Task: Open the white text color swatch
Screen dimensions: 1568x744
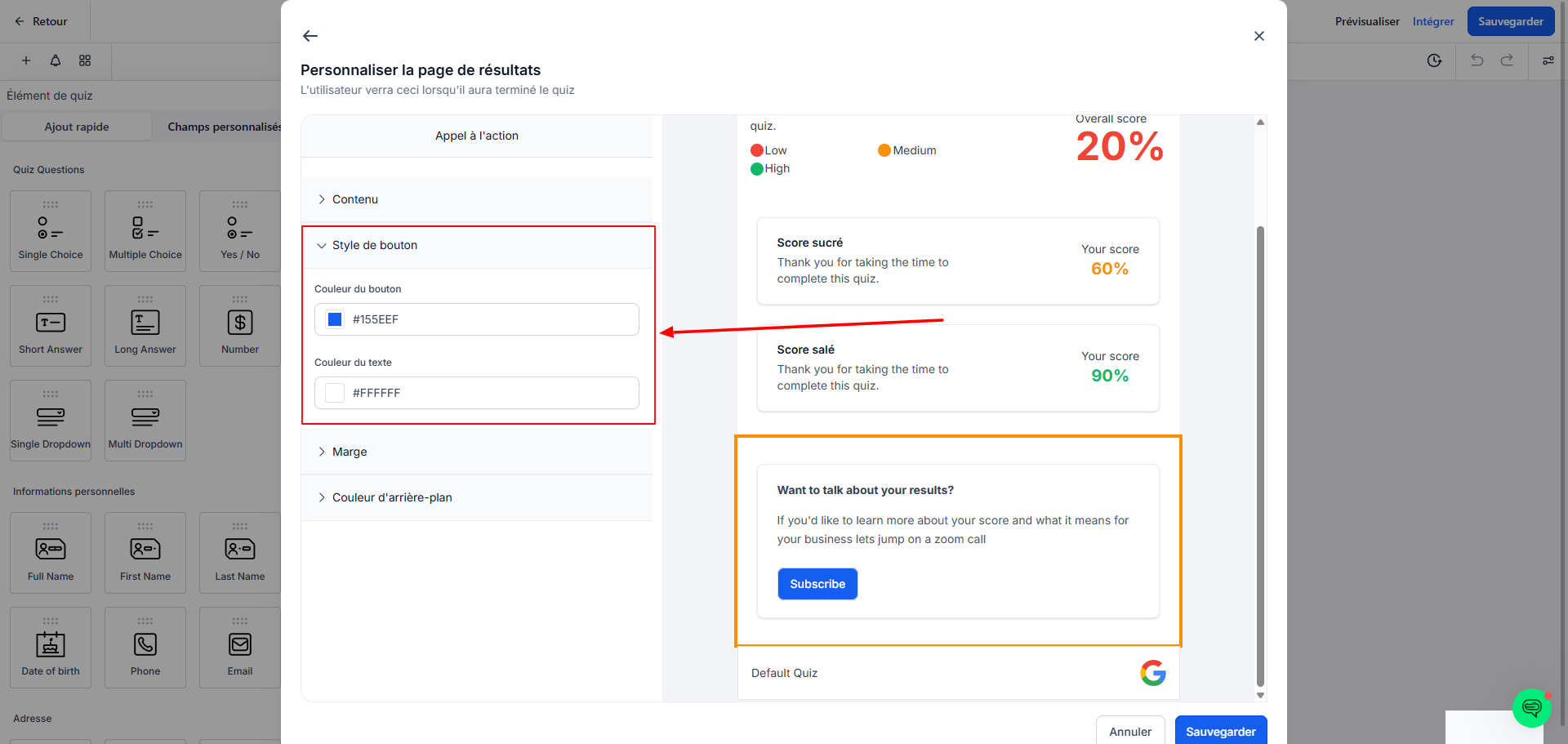Action: tap(335, 393)
